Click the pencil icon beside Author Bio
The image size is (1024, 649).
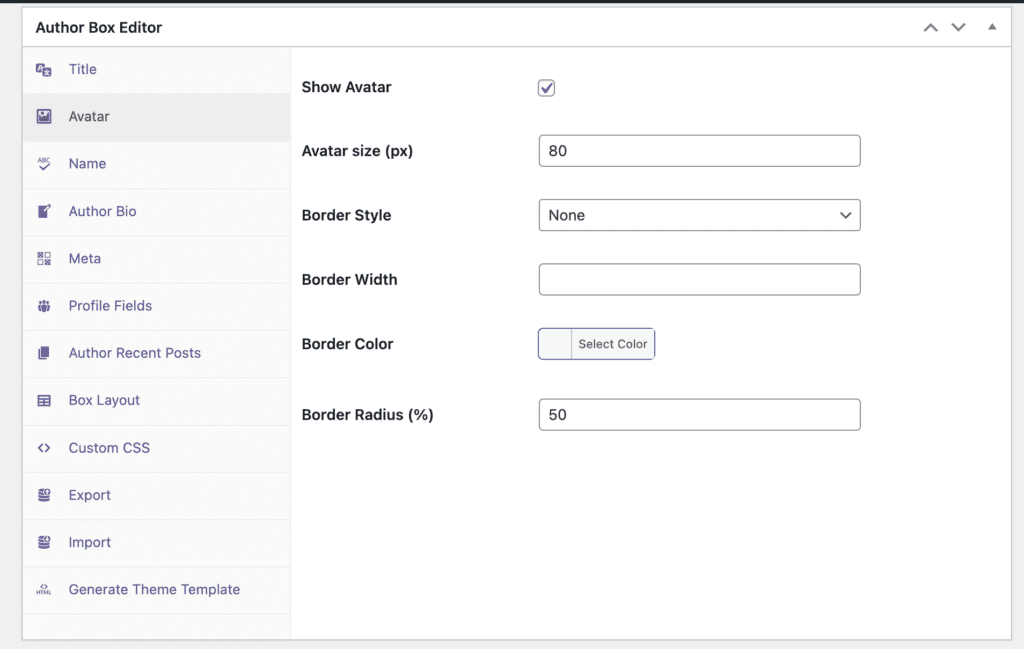tap(43, 211)
